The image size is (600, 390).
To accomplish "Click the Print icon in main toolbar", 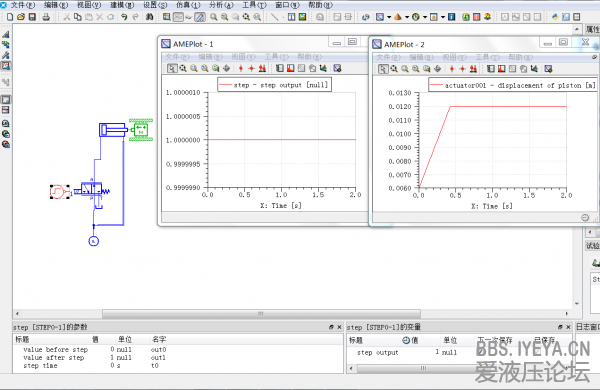I will click(x=46, y=17).
